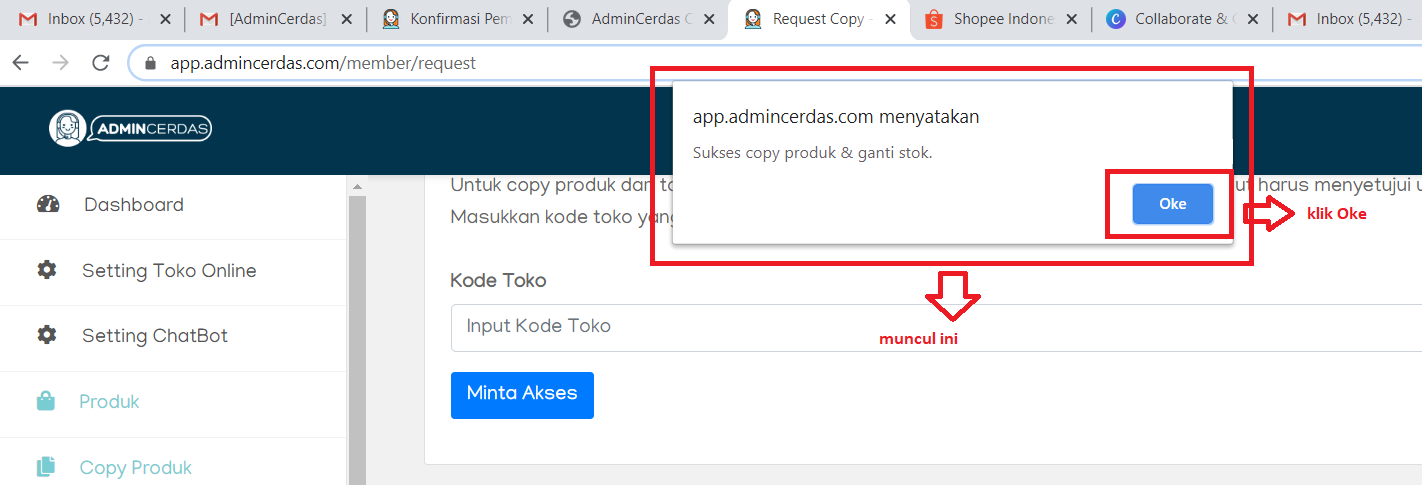Close the Request Copy tab
This screenshot has height=485, width=1426.
tap(890, 19)
